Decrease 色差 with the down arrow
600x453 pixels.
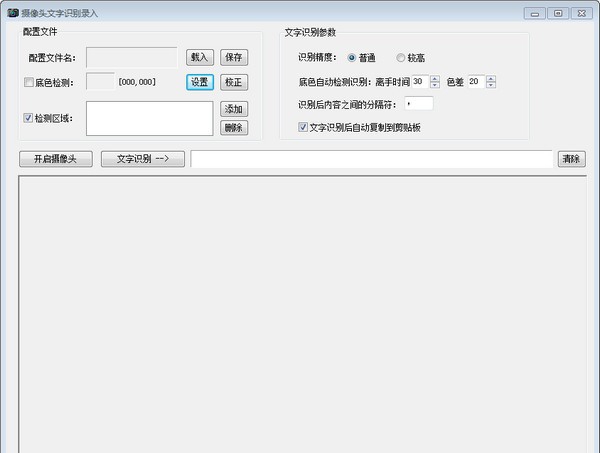pos(491,85)
